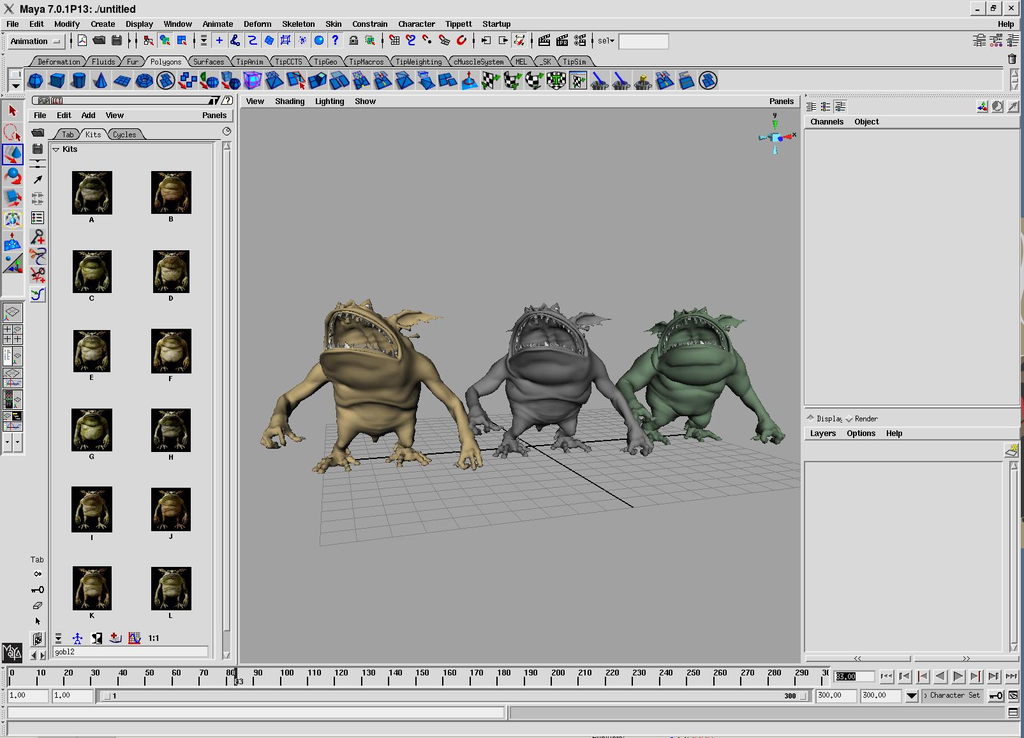1024x738 pixels.
Task: Select goblin kit thumbnail F
Action: pos(171,351)
